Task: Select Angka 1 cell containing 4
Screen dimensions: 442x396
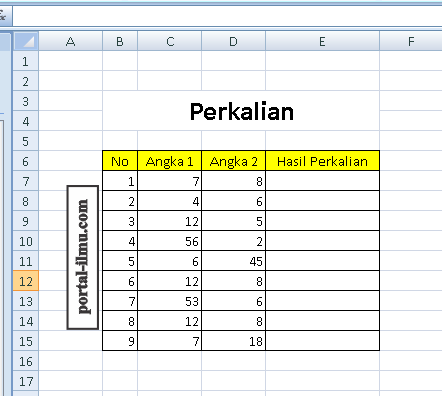Action: (x=170, y=201)
